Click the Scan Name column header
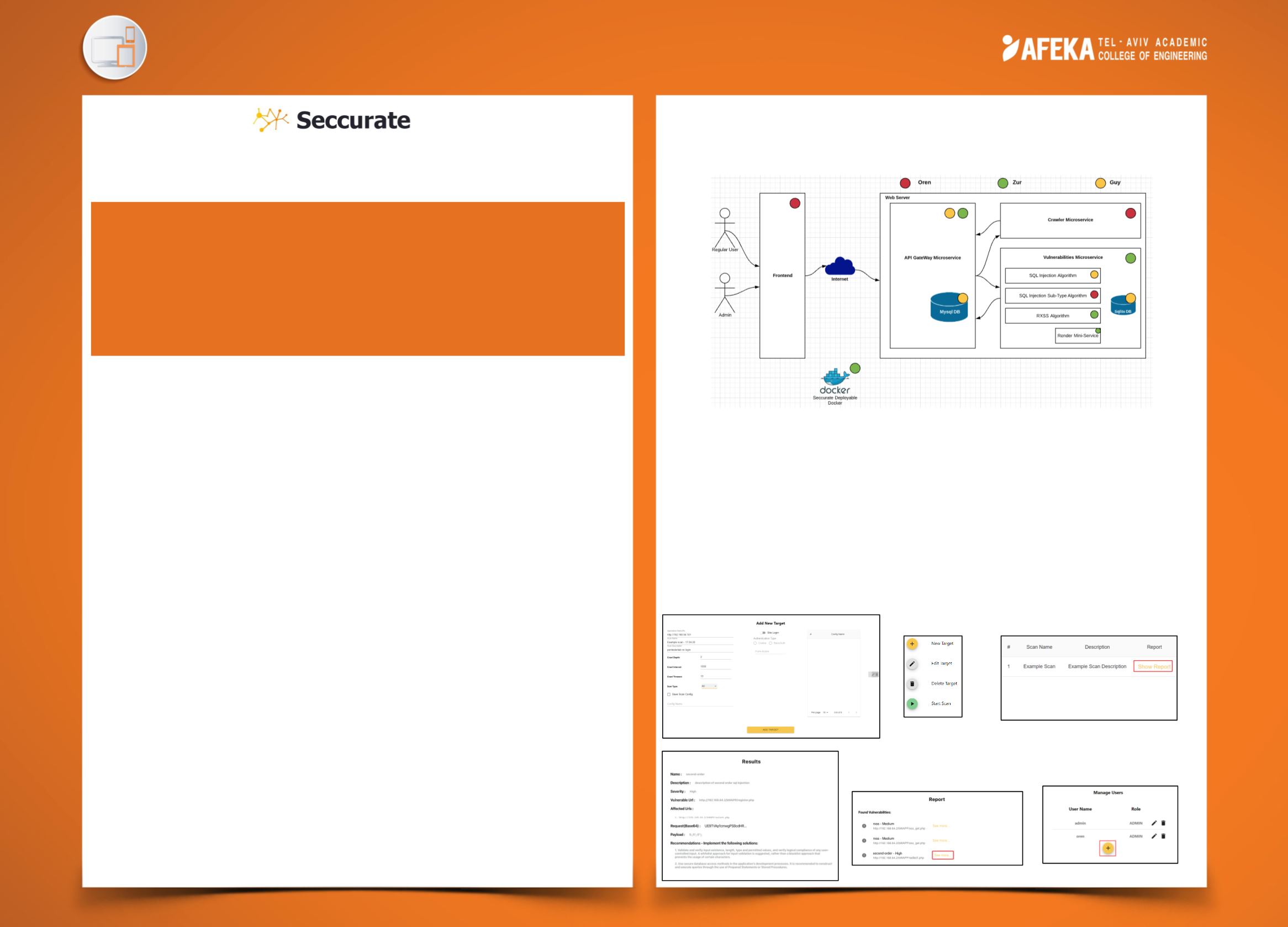 [1039, 647]
